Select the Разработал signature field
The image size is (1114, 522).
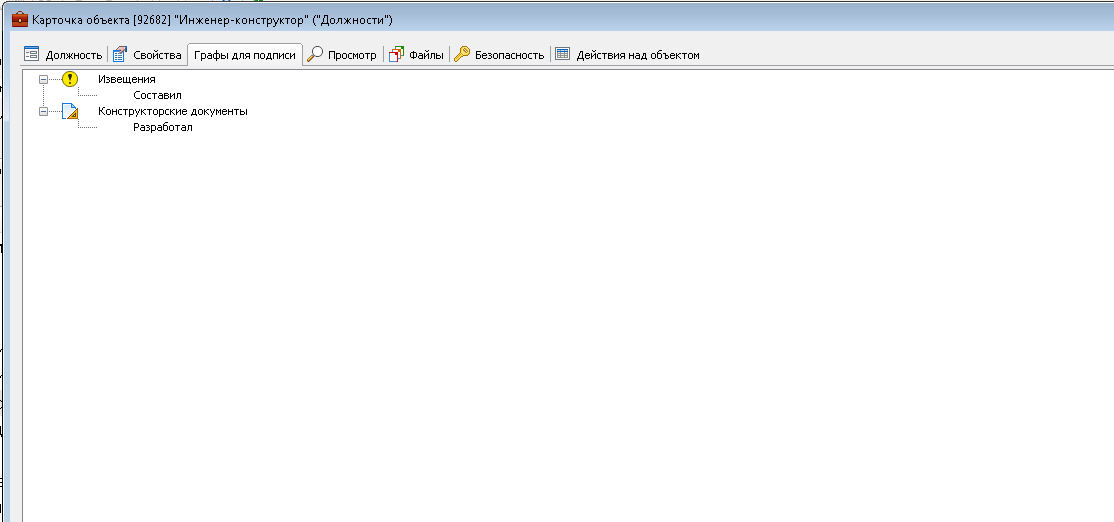[163, 128]
